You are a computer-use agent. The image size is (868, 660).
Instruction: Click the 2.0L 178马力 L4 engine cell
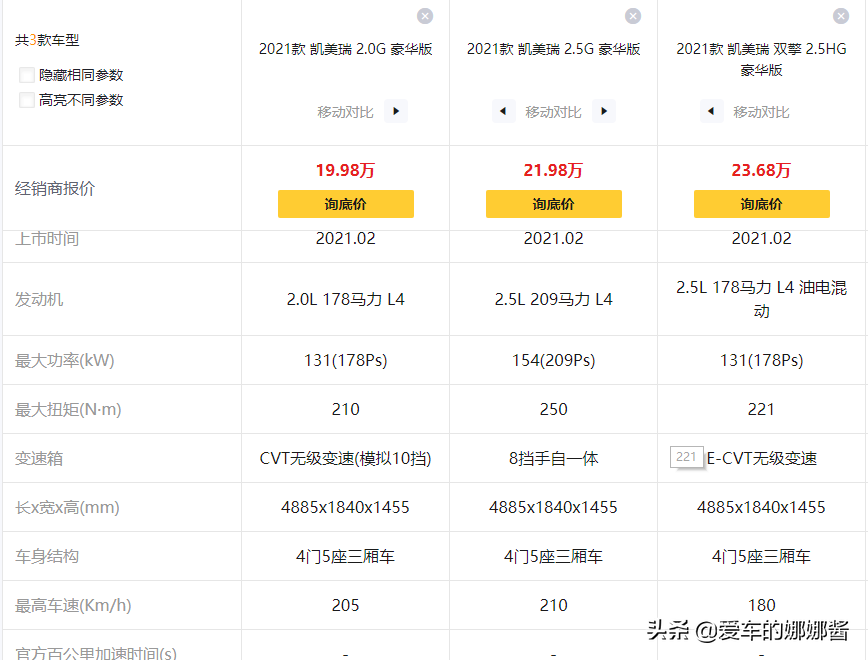(x=345, y=300)
